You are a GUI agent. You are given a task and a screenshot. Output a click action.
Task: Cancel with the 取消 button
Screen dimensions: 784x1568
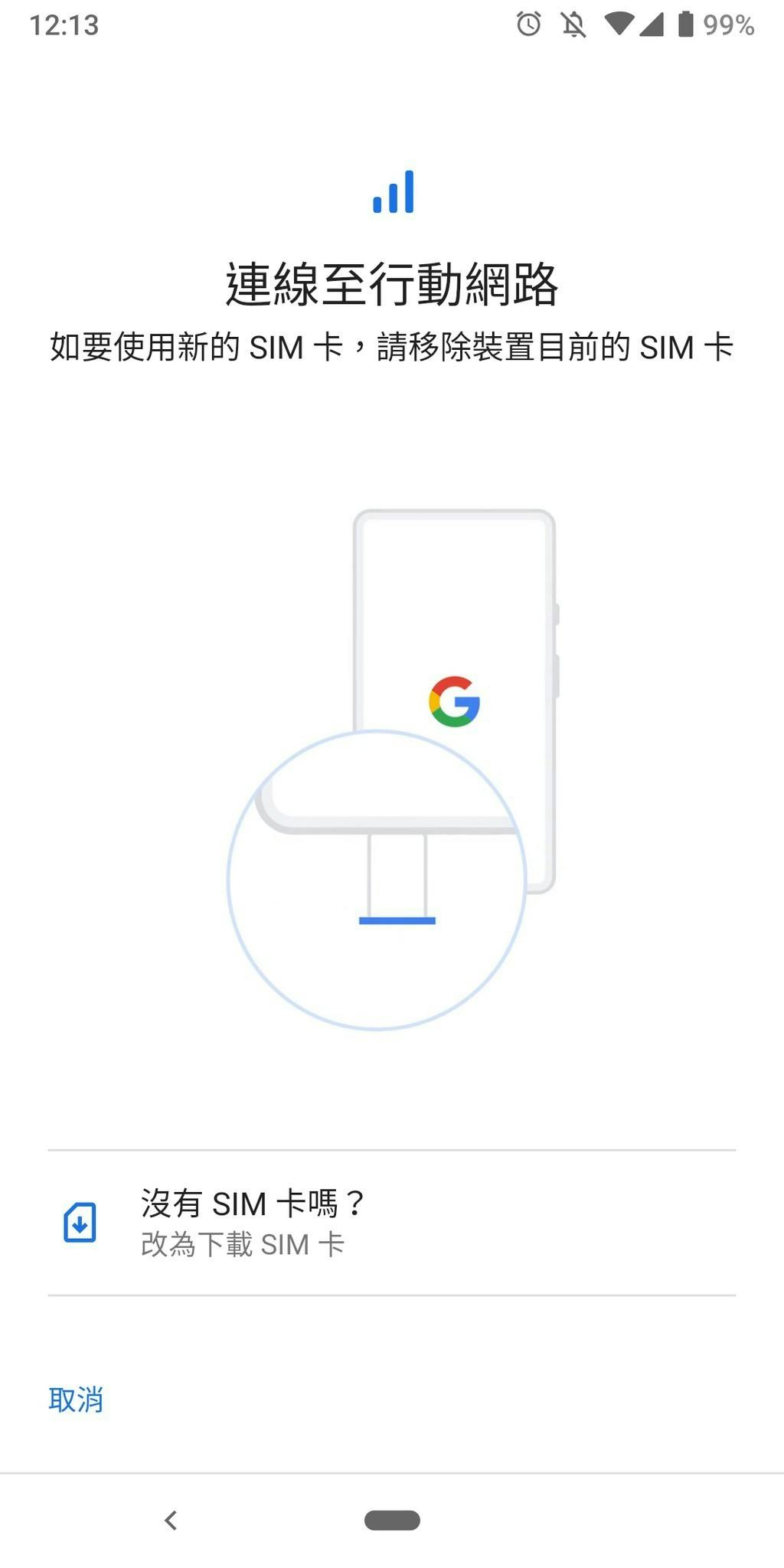(x=76, y=1400)
